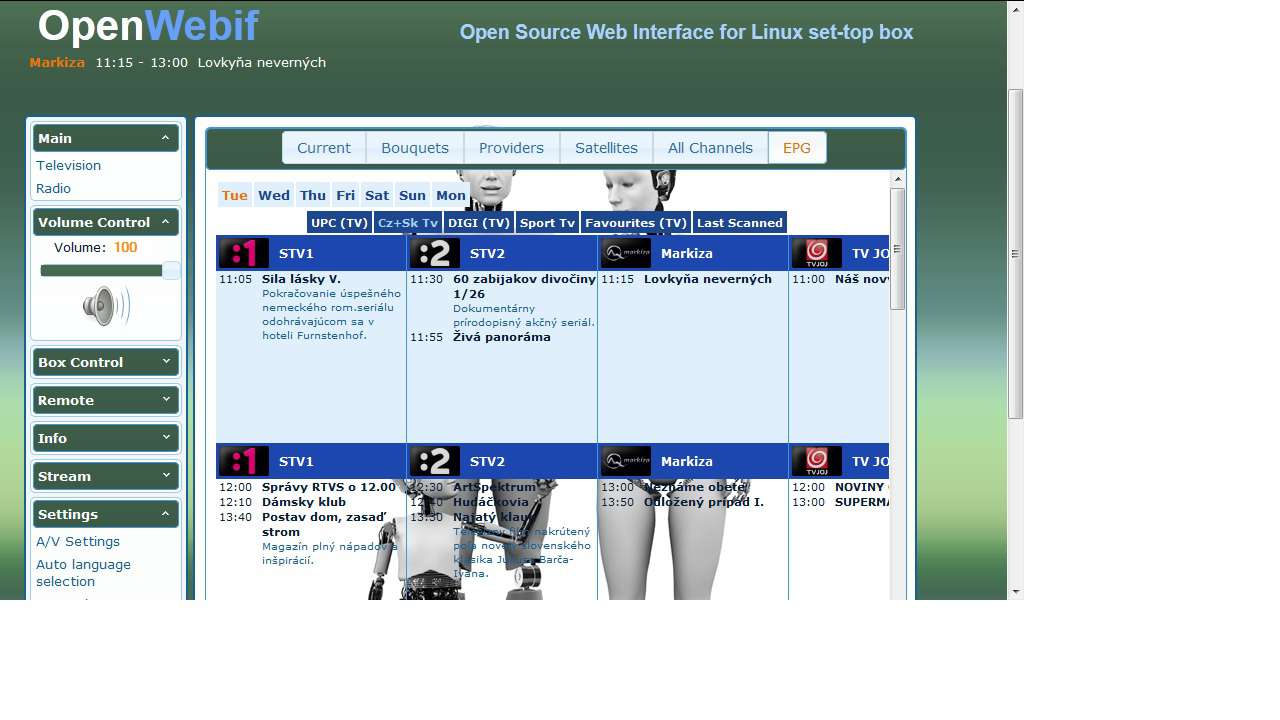Viewport: 1280px width, 720px height.
Task: Open the All Channels tab
Action: coord(710,148)
